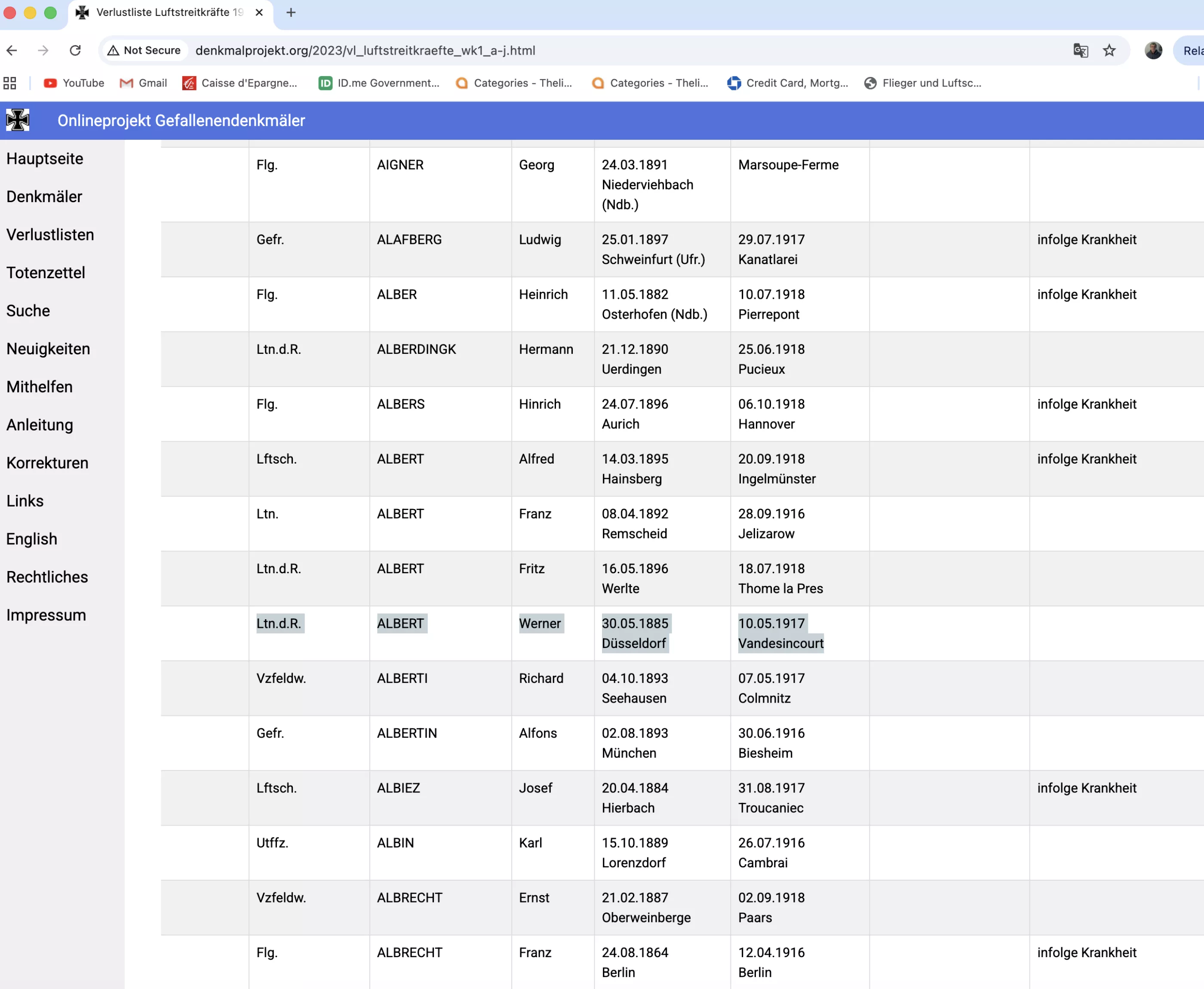Go to Hauptseite in the sidebar
This screenshot has width=1204, height=989.
tap(45, 158)
